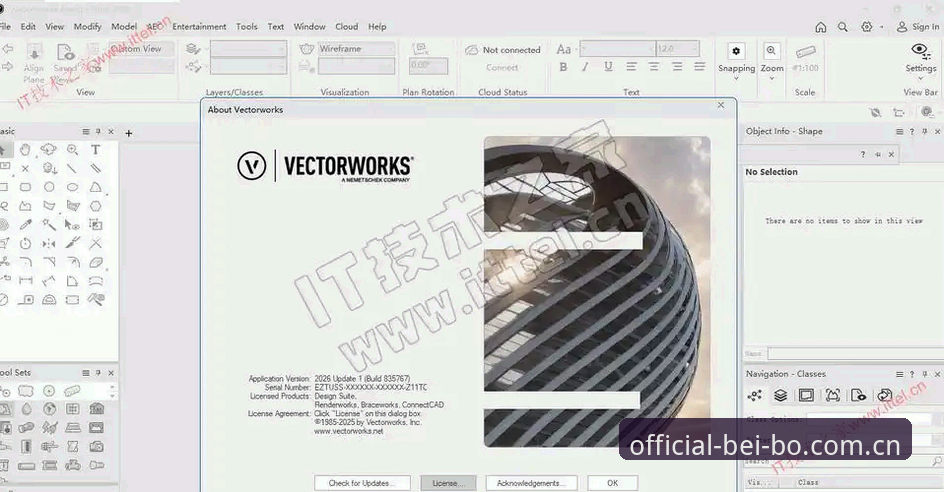Select the Zoom tool in Basic palette
The width and height of the screenshot is (944, 492).
tap(72, 149)
